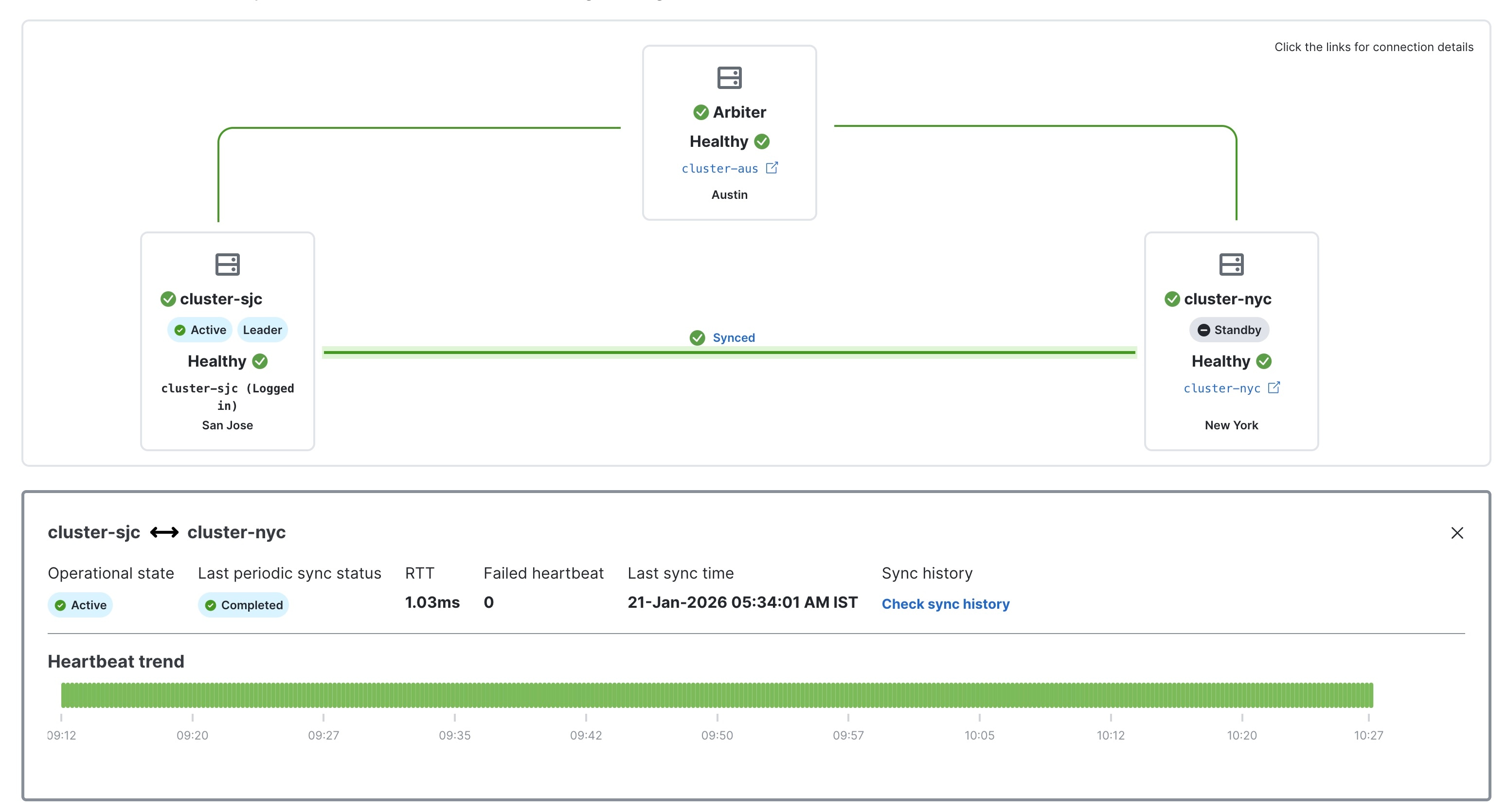Click the Completed sync status badge
The height and width of the screenshot is (812, 1507).
243,605
